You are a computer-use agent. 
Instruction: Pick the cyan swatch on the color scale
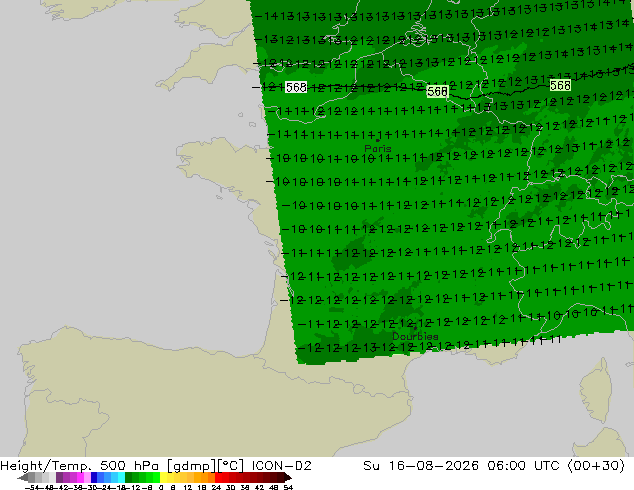(x=121, y=478)
